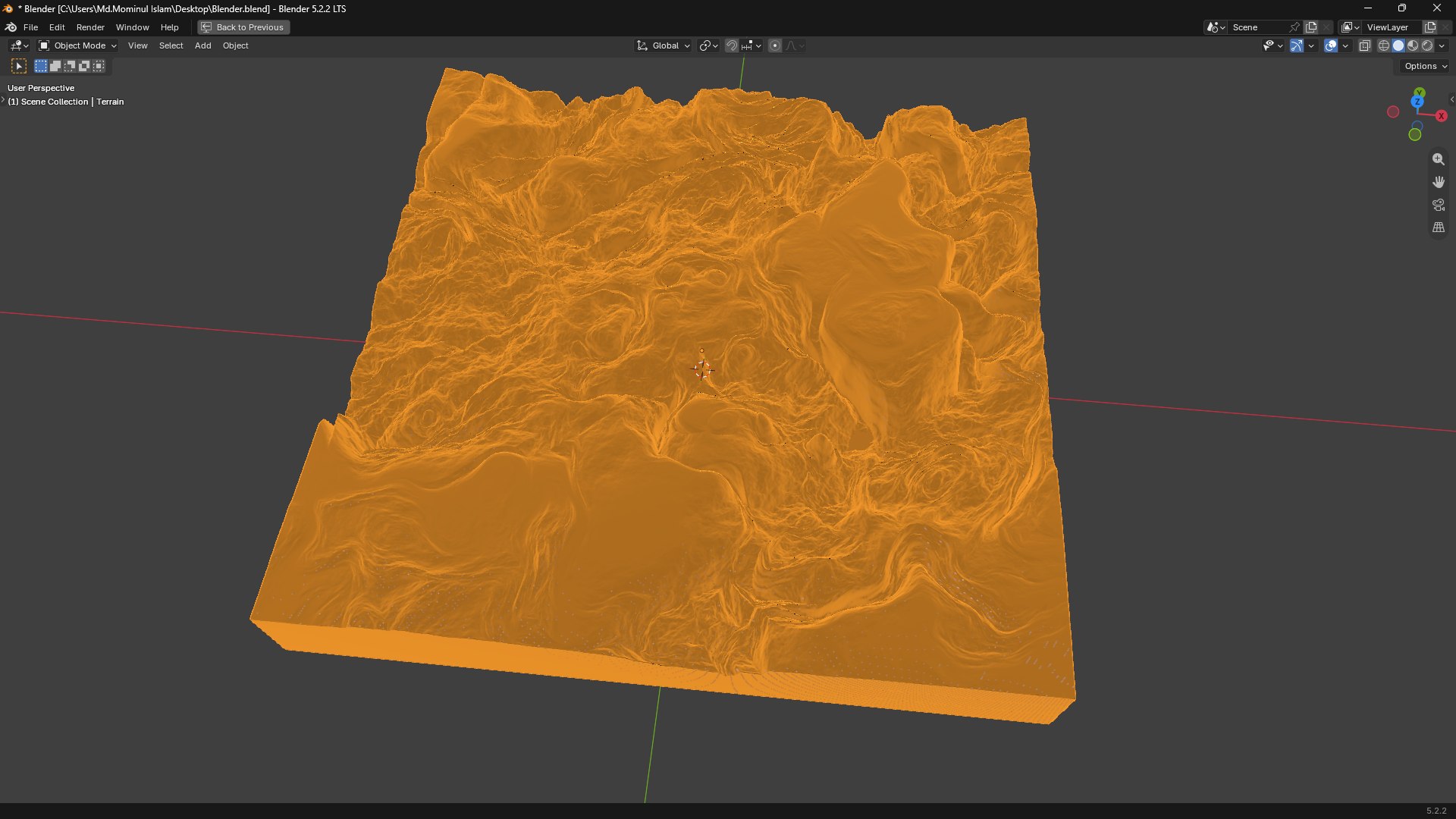Expand the sidebar with the arrow tab
1456x819 pixels.
point(1451,99)
